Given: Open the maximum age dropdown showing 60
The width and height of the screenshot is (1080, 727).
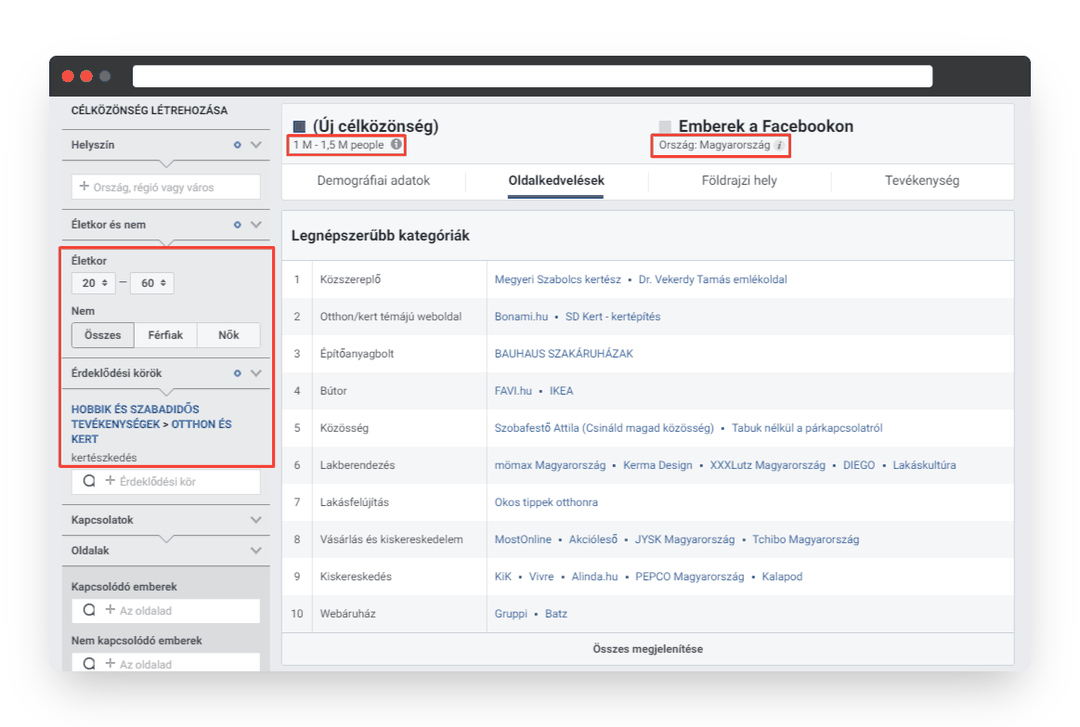Looking at the screenshot, I should tap(152, 283).
